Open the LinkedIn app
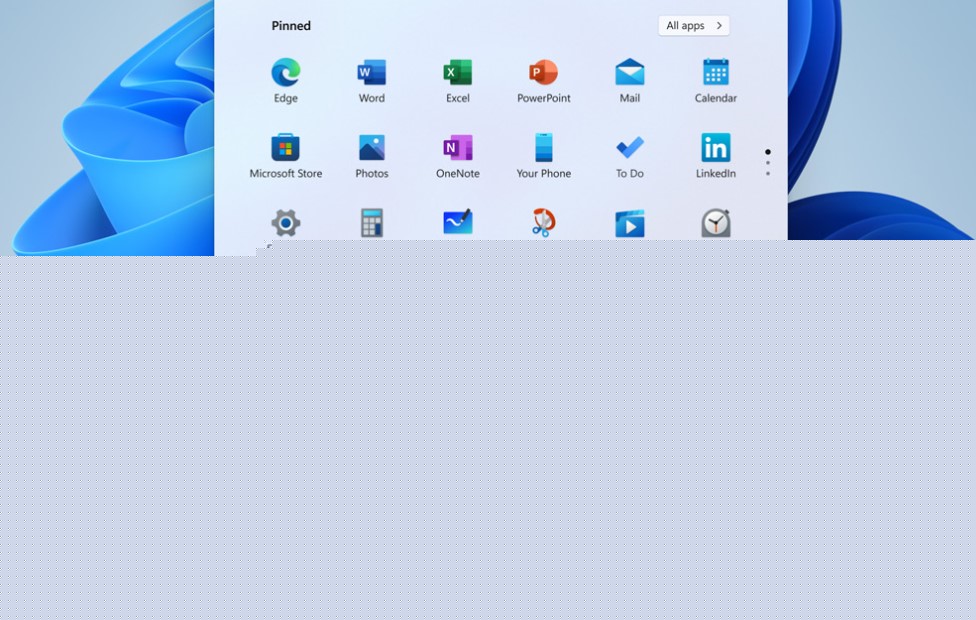 pyautogui.click(x=715, y=148)
